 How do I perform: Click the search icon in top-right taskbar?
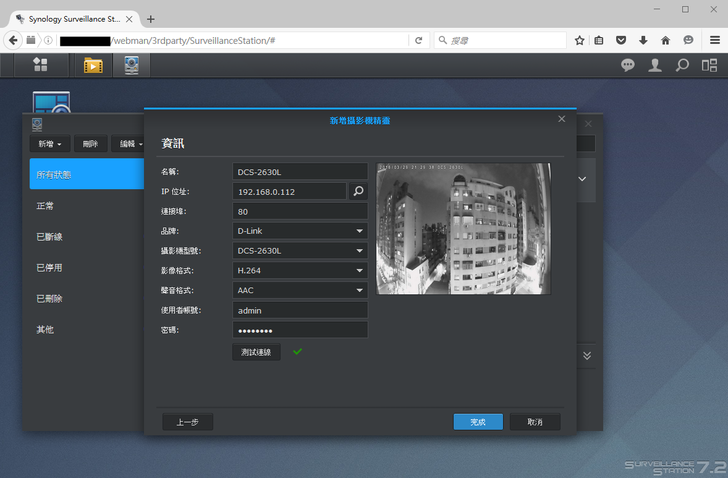pyautogui.click(x=682, y=65)
